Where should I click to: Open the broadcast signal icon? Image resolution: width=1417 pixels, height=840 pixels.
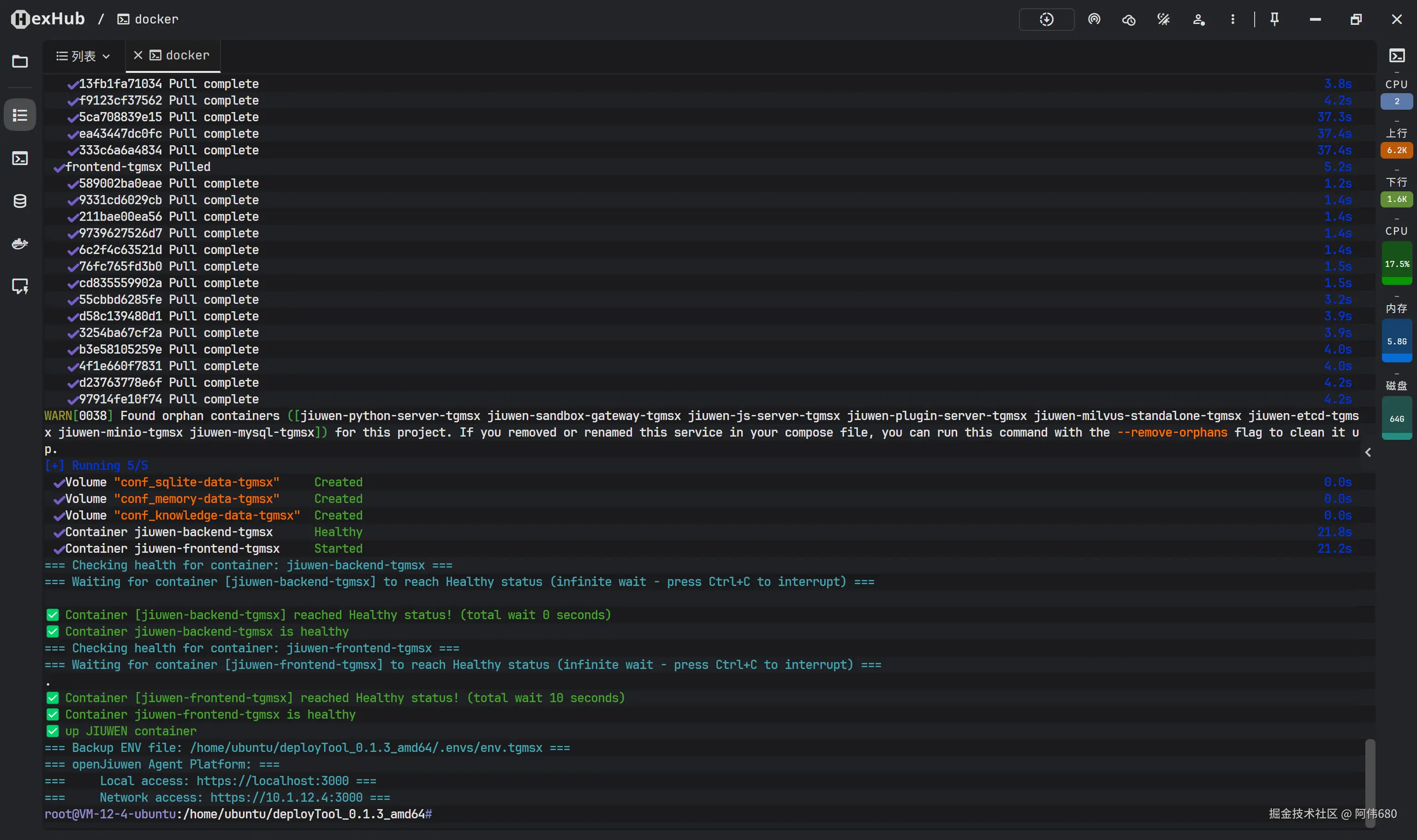point(1094,20)
